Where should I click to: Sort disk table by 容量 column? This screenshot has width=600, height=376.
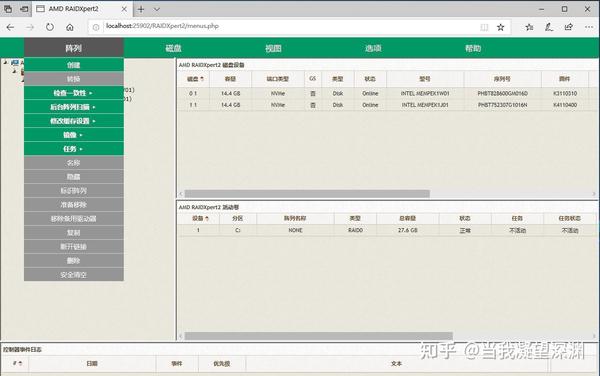[230, 79]
